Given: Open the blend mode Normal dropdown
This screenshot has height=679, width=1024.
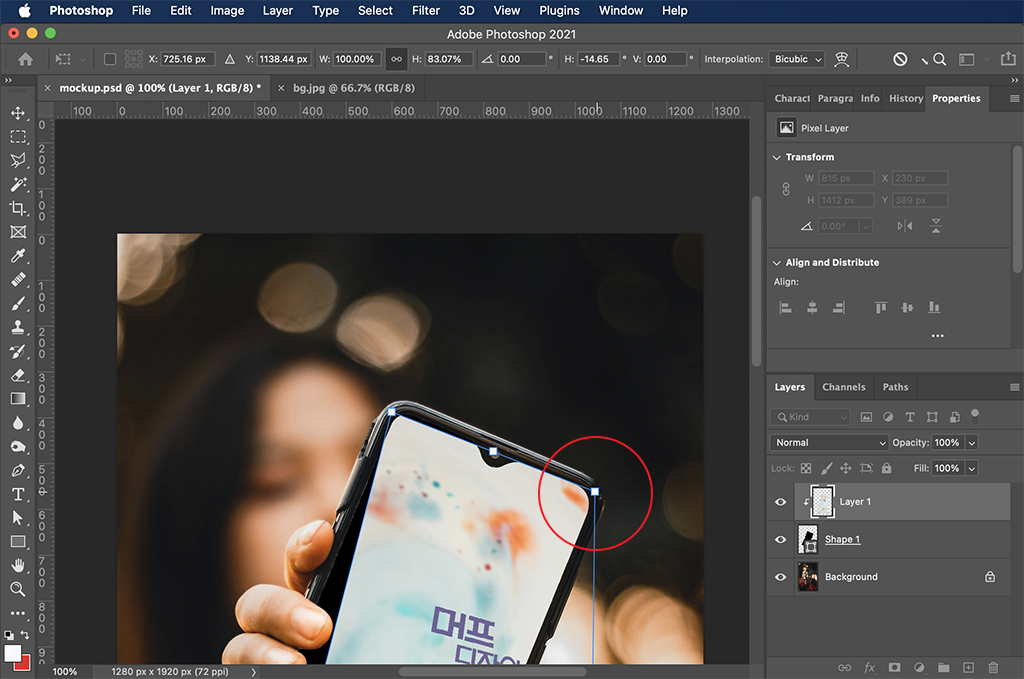Looking at the screenshot, I should (829, 442).
